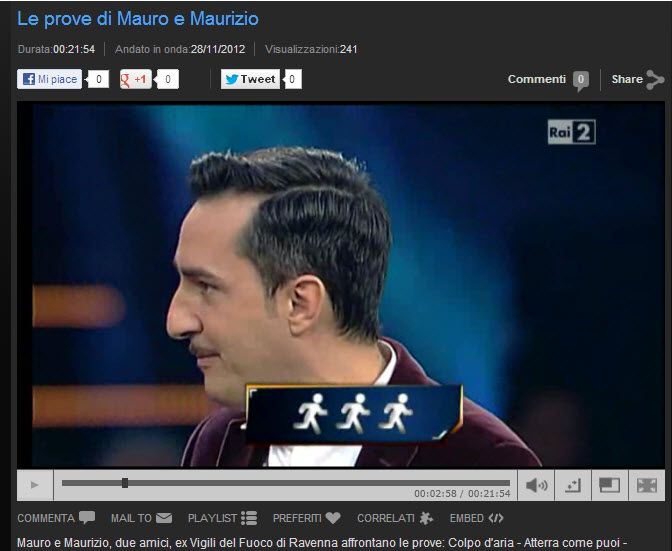
Task: Click the title 'Le prove di Mauro e Maurizio'
Action: 137,19
